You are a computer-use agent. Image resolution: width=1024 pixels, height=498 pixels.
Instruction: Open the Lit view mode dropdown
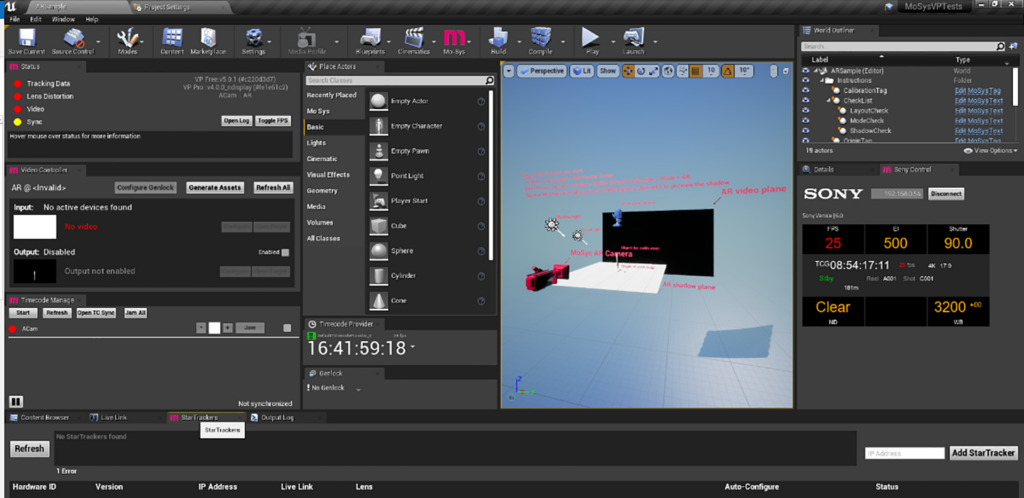pos(582,71)
